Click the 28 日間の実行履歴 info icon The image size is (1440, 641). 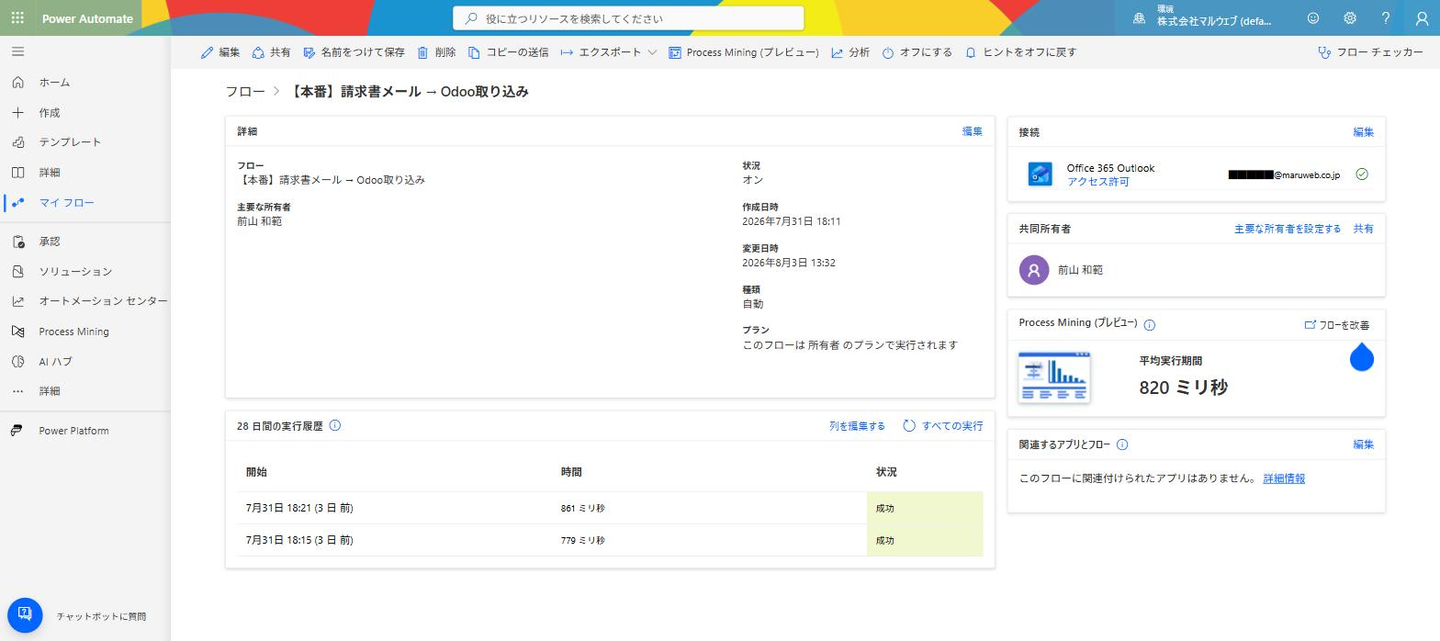coord(335,425)
